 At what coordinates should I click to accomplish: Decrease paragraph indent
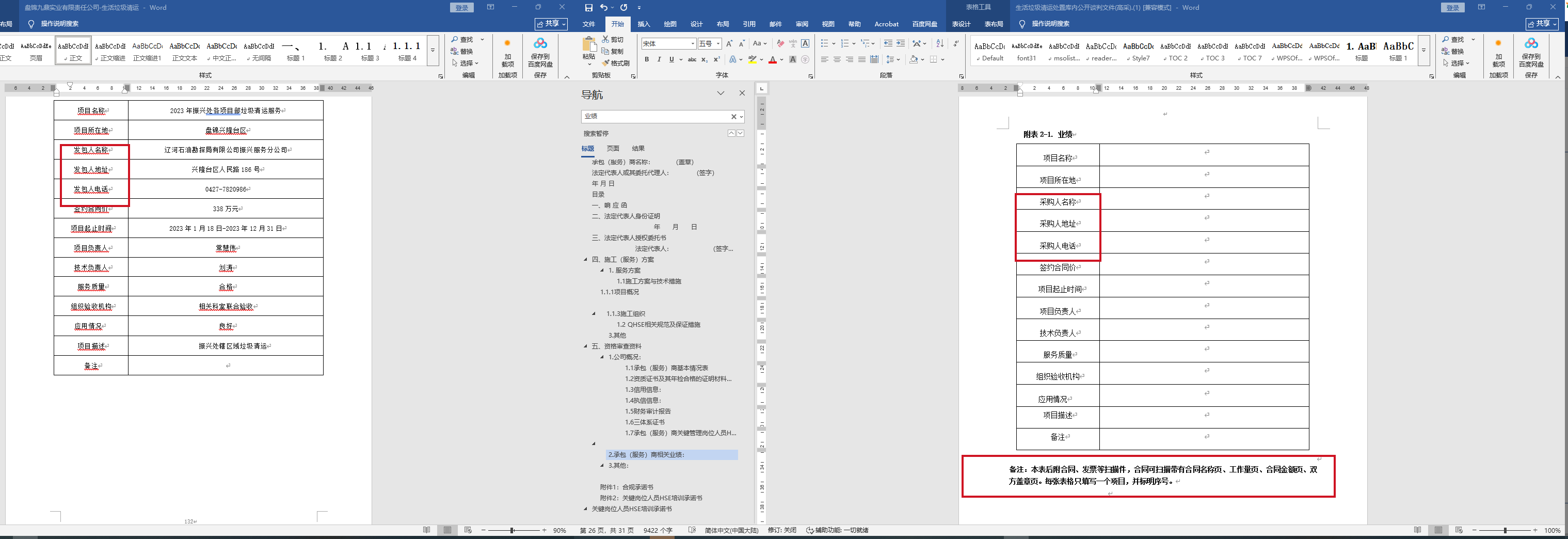888,44
